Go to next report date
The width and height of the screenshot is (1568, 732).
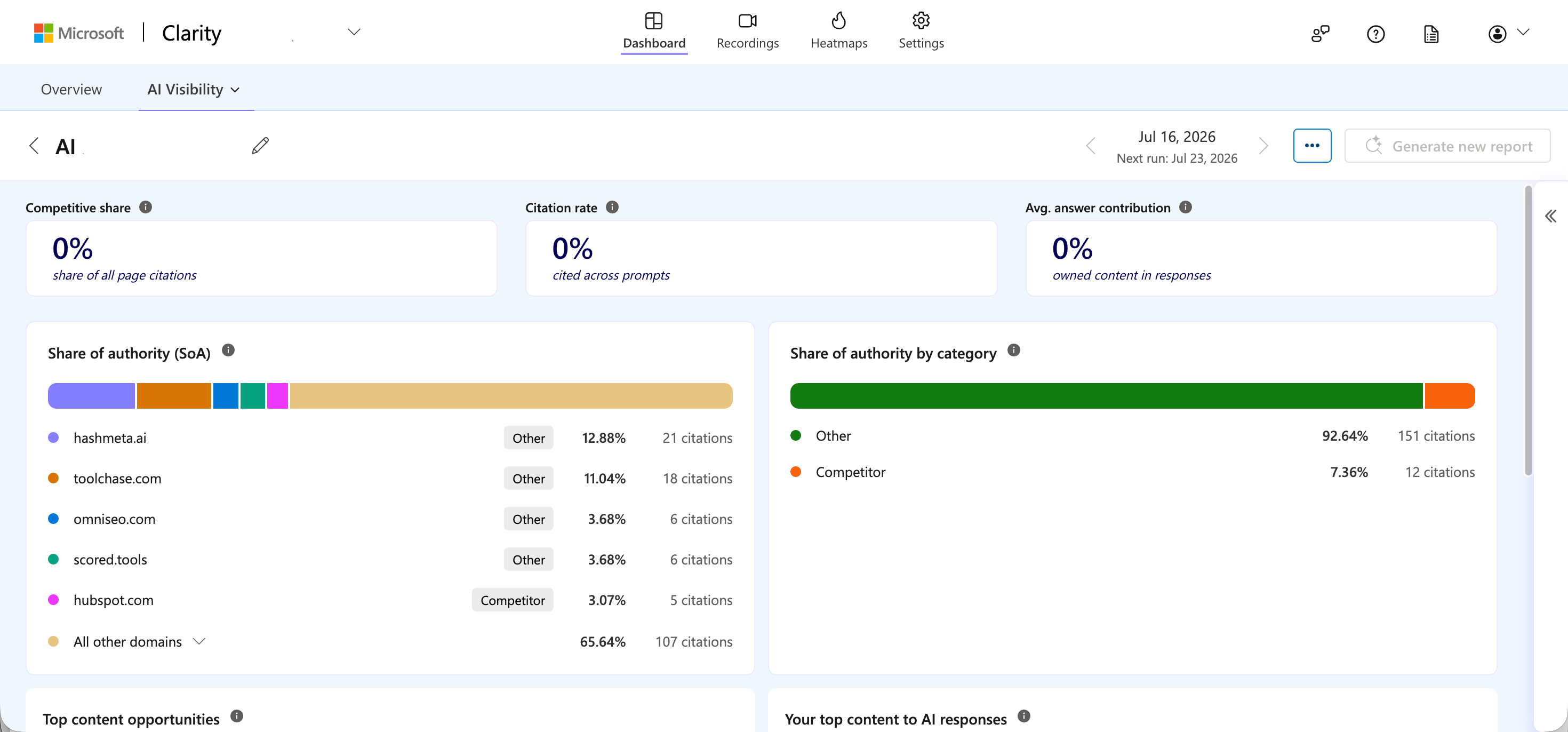point(1263,146)
